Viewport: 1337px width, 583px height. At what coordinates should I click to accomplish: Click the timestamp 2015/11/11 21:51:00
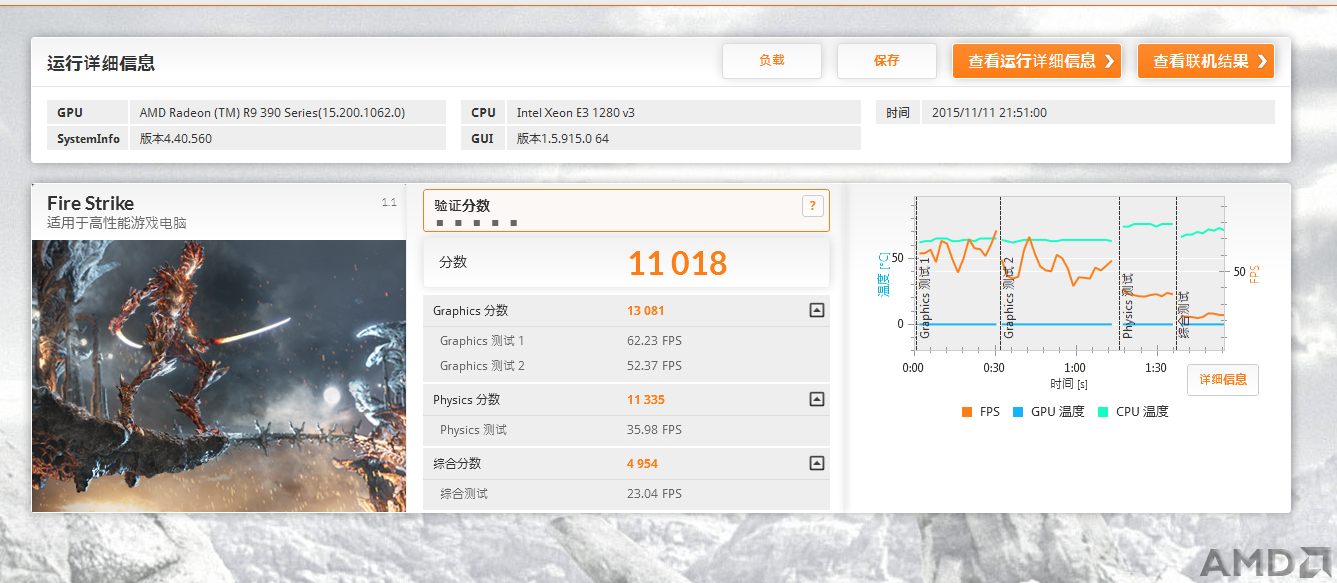click(x=988, y=113)
